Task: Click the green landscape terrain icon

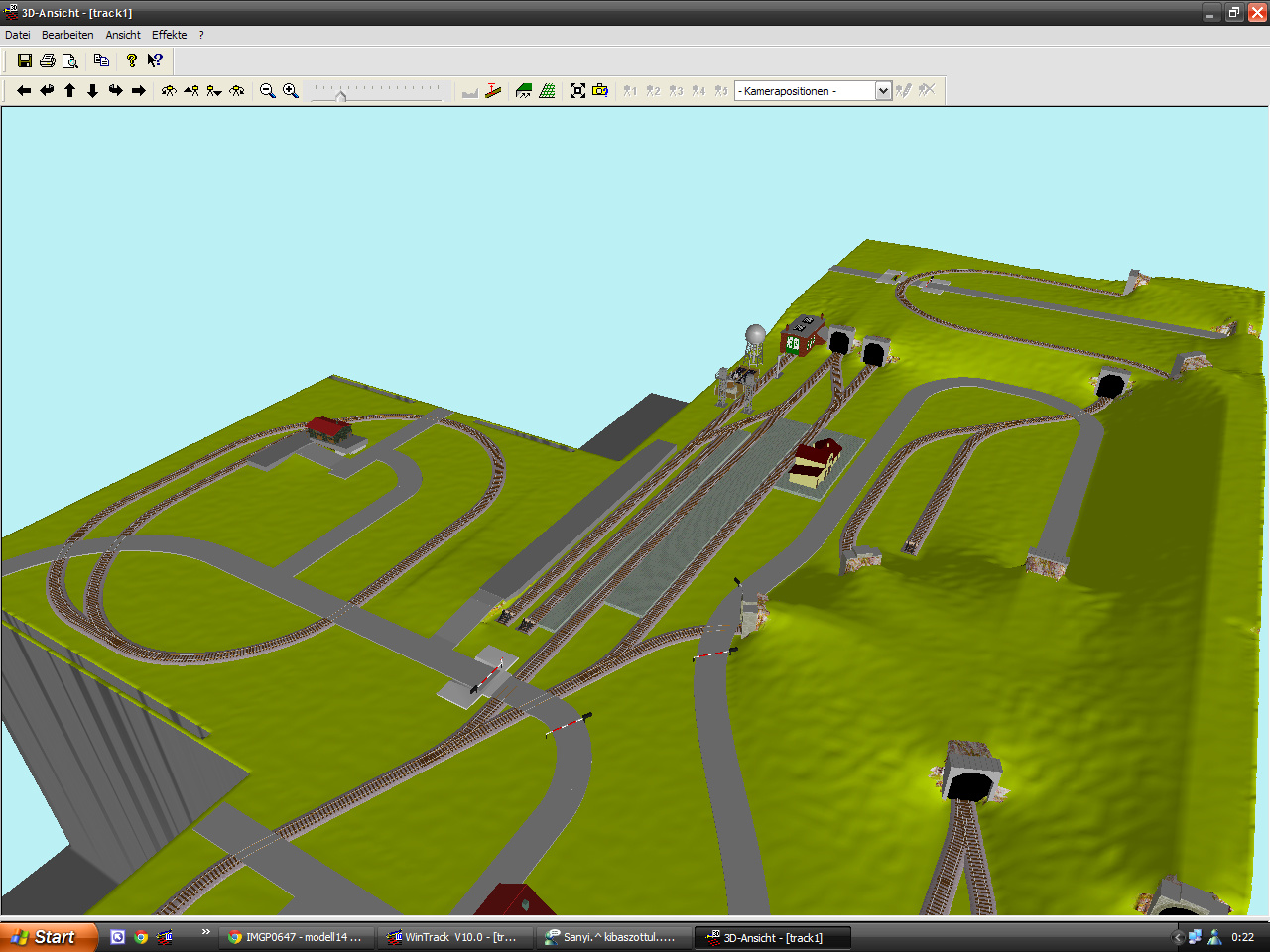Action: [x=524, y=90]
